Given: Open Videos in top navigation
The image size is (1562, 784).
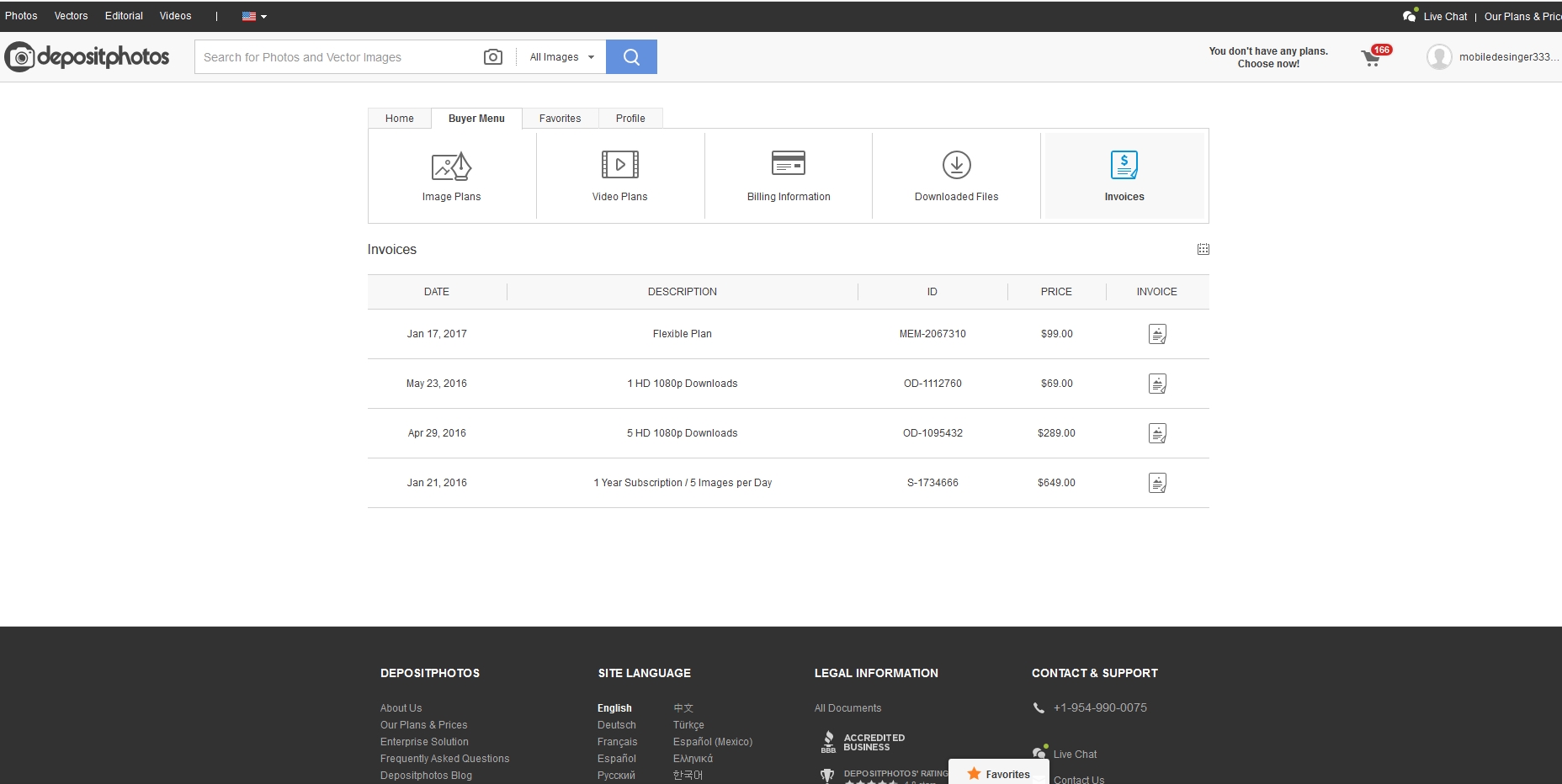Looking at the screenshot, I should point(175,16).
